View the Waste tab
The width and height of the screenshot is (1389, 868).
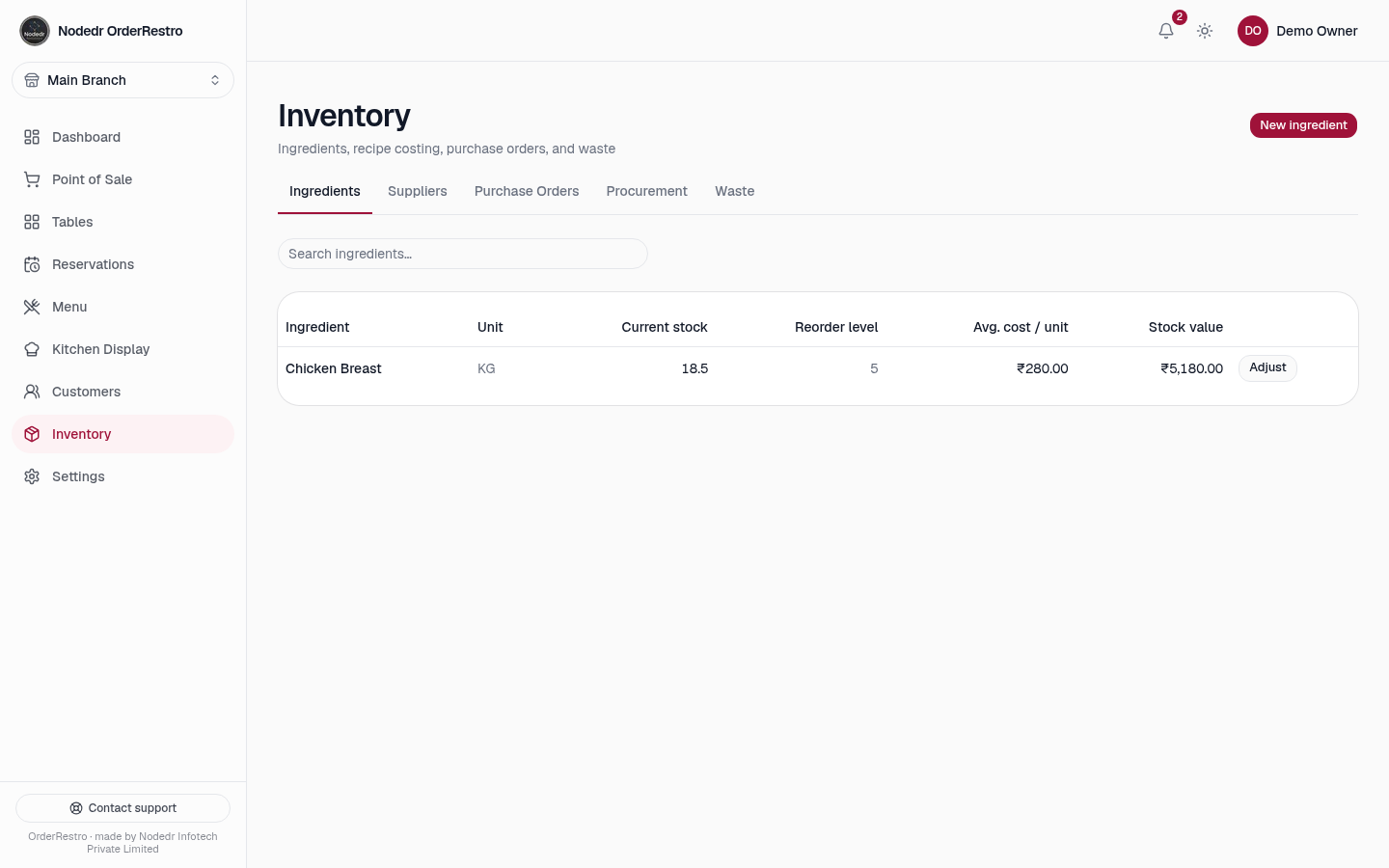click(735, 191)
